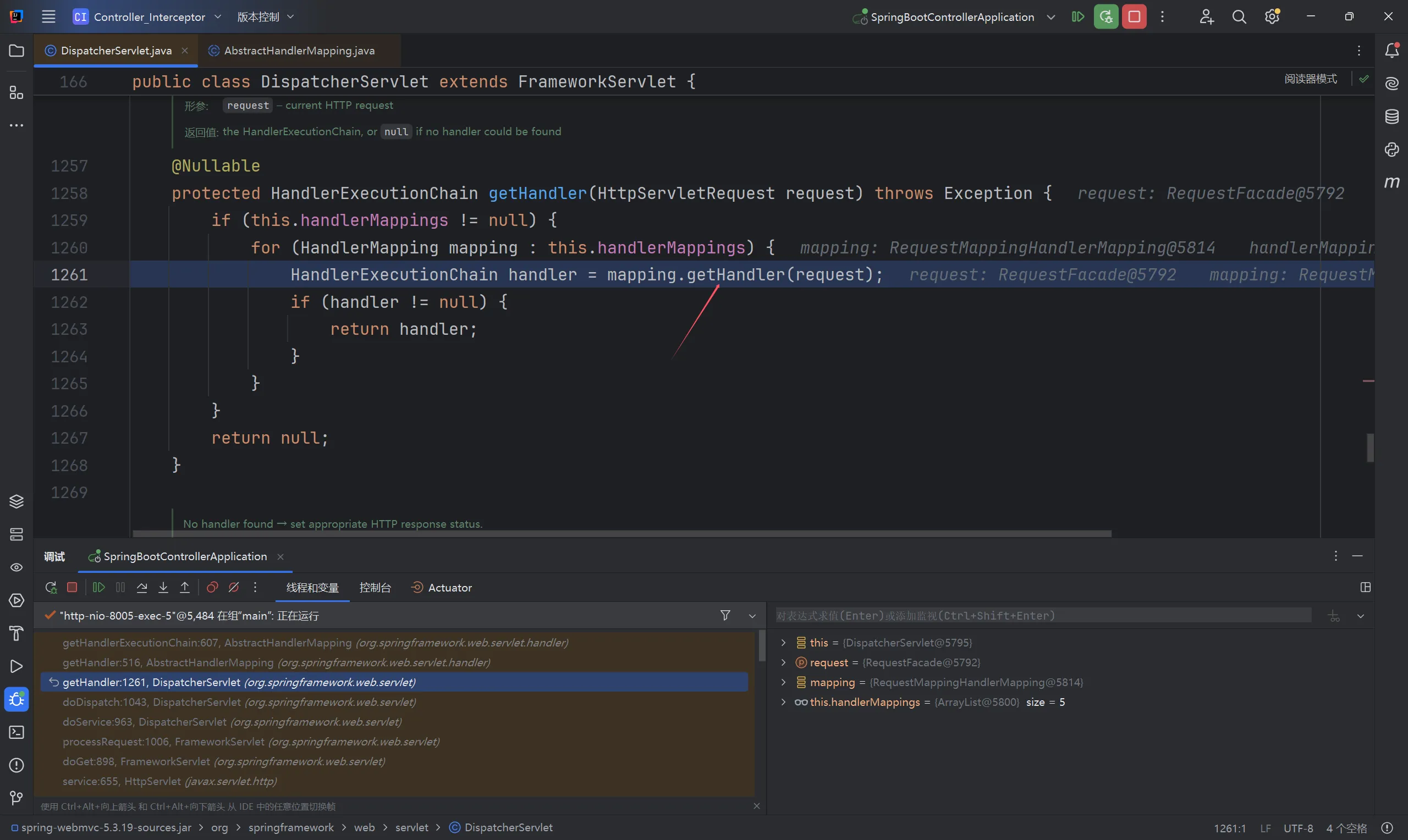Screen dimensions: 1408x840
Task: Open the Project tool window folder icon
Action: point(16,51)
